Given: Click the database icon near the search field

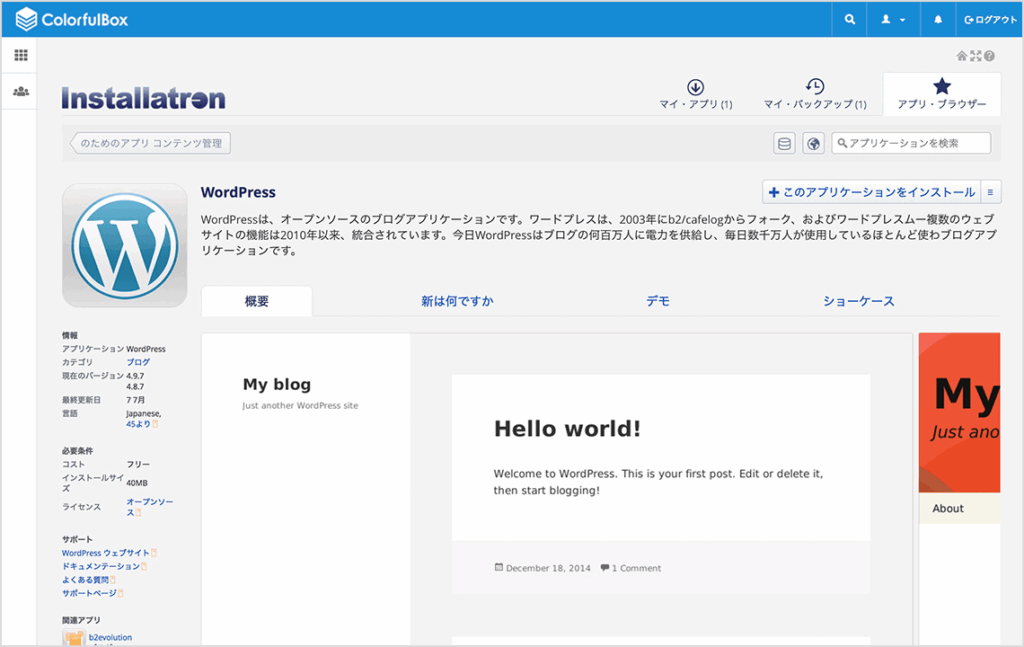Looking at the screenshot, I should pyautogui.click(x=785, y=142).
